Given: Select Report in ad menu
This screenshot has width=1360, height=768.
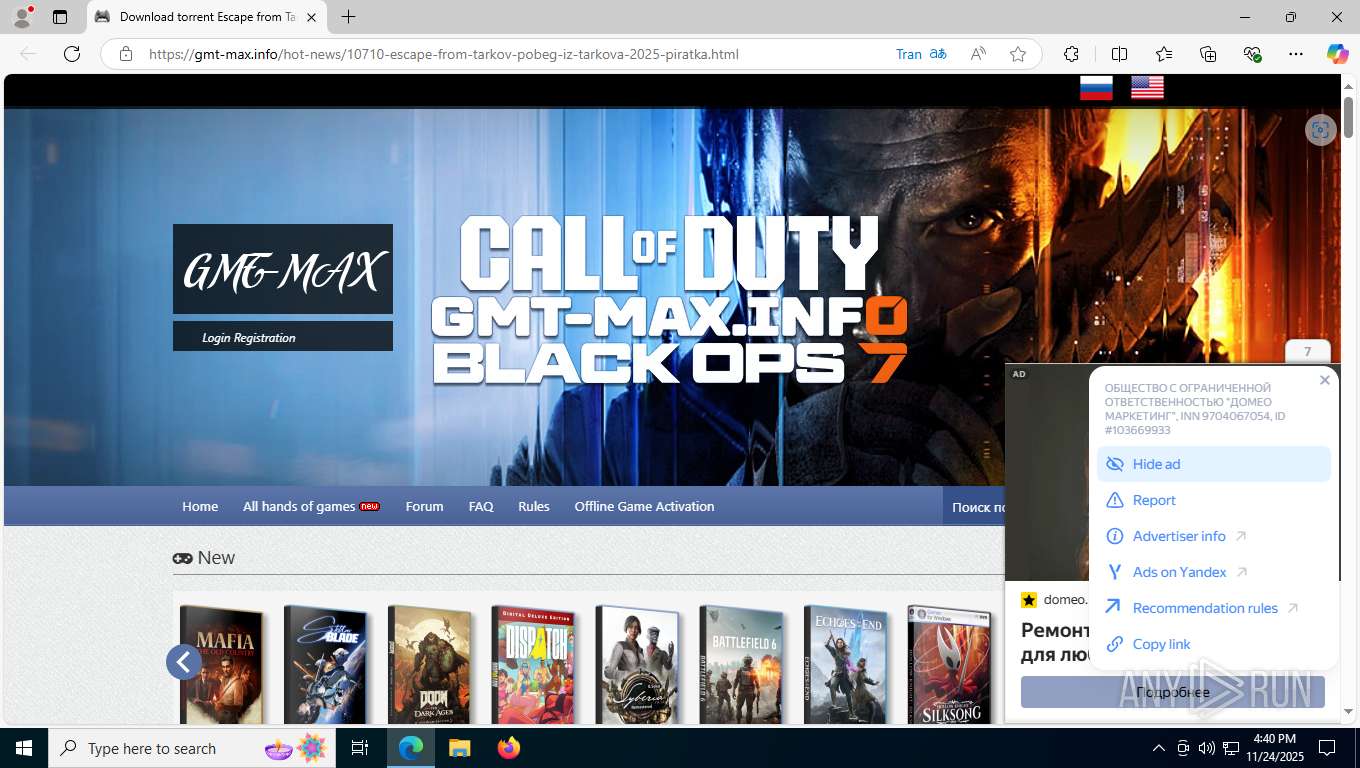Looking at the screenshot, I should [x=1214, y=500].
